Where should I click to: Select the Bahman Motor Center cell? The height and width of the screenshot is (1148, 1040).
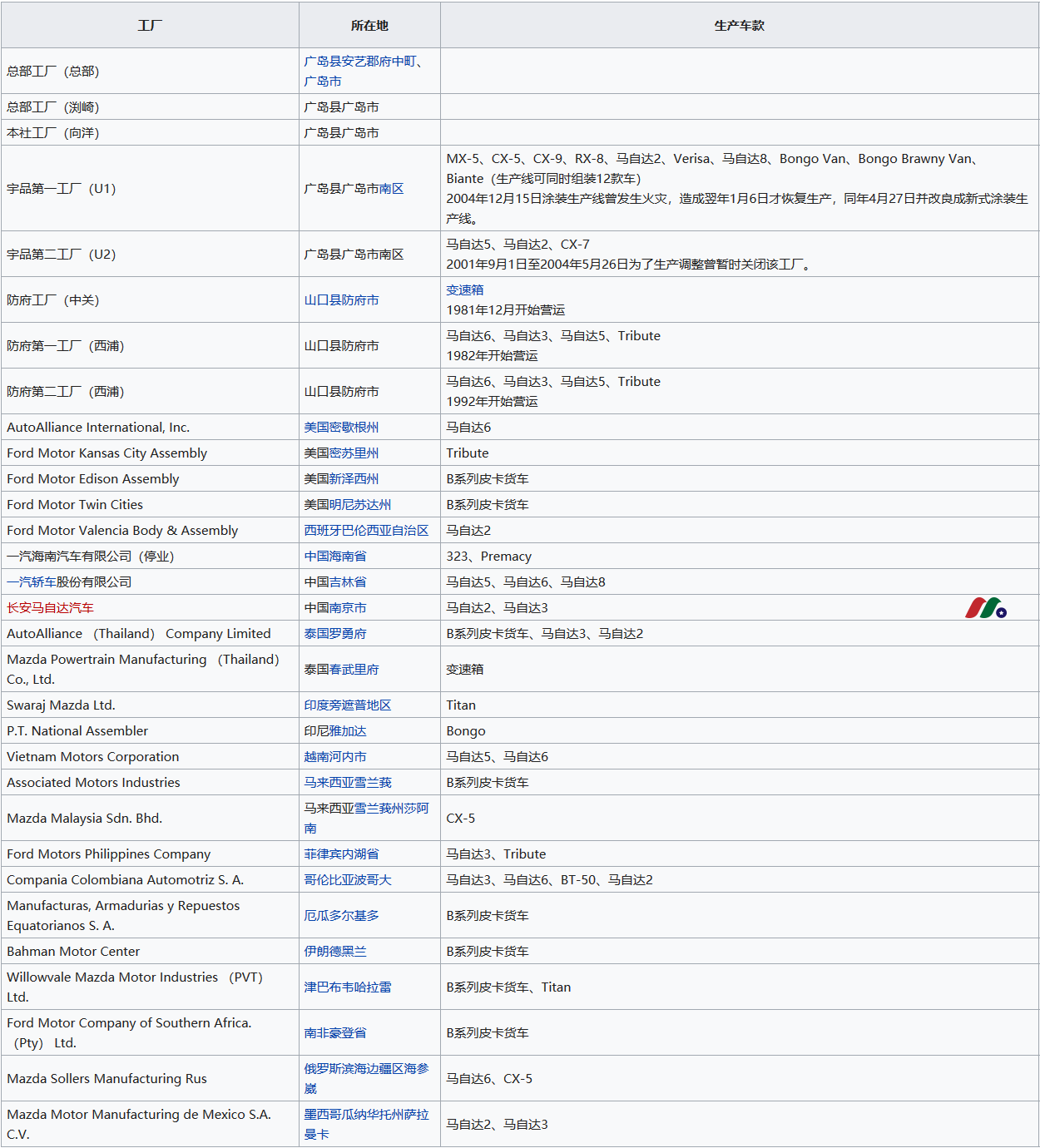click(x=150, y=952)
